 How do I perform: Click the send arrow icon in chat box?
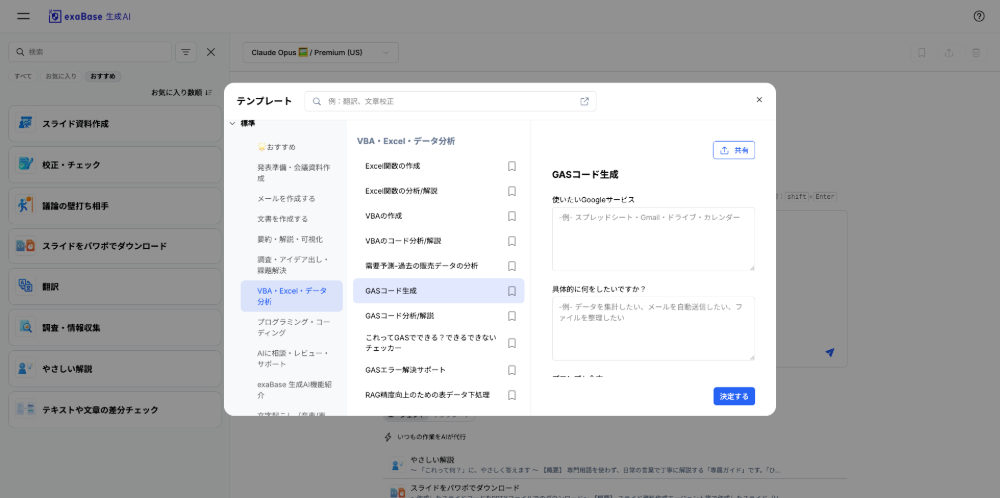(x=829, y=352)
